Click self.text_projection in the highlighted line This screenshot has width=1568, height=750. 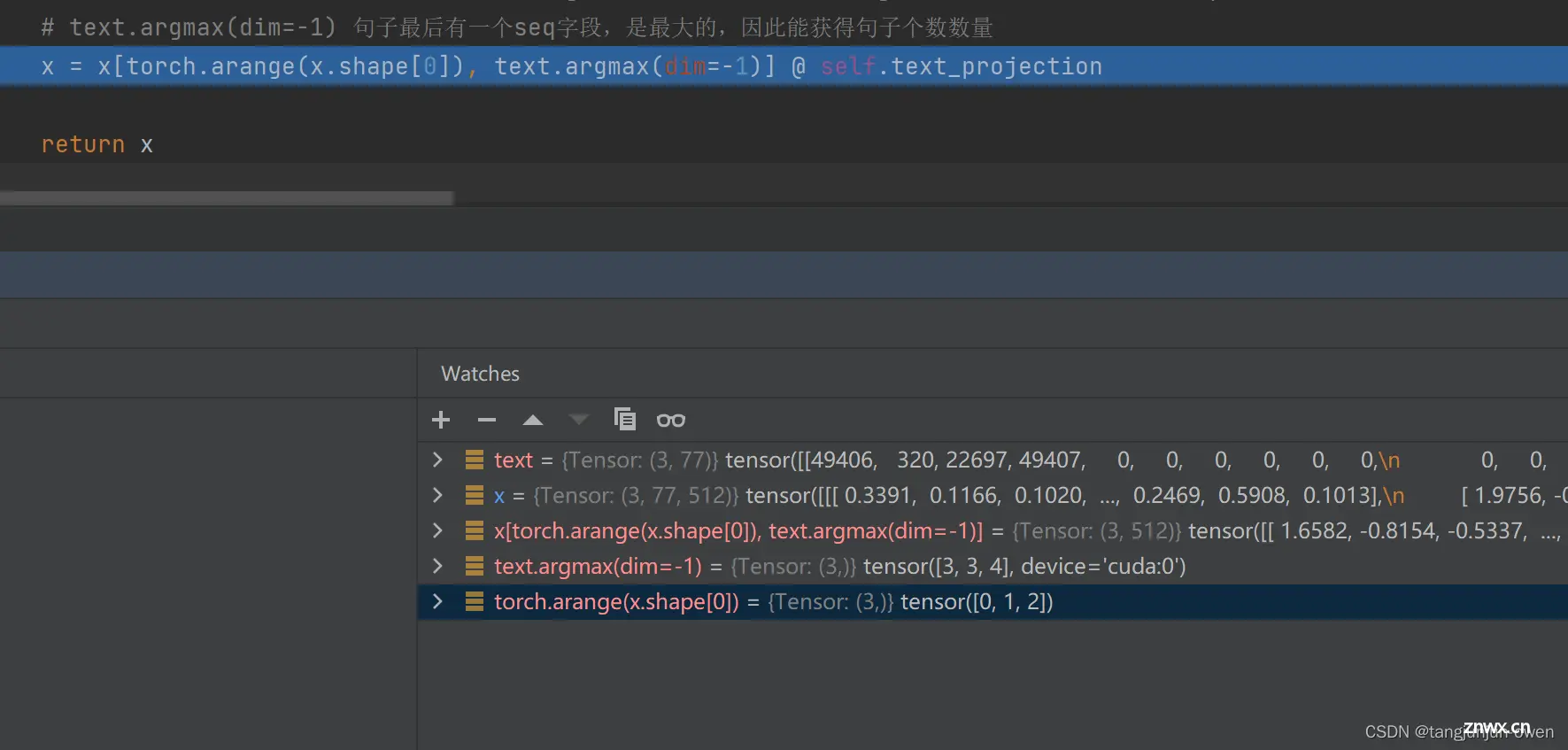click(962, 66)
